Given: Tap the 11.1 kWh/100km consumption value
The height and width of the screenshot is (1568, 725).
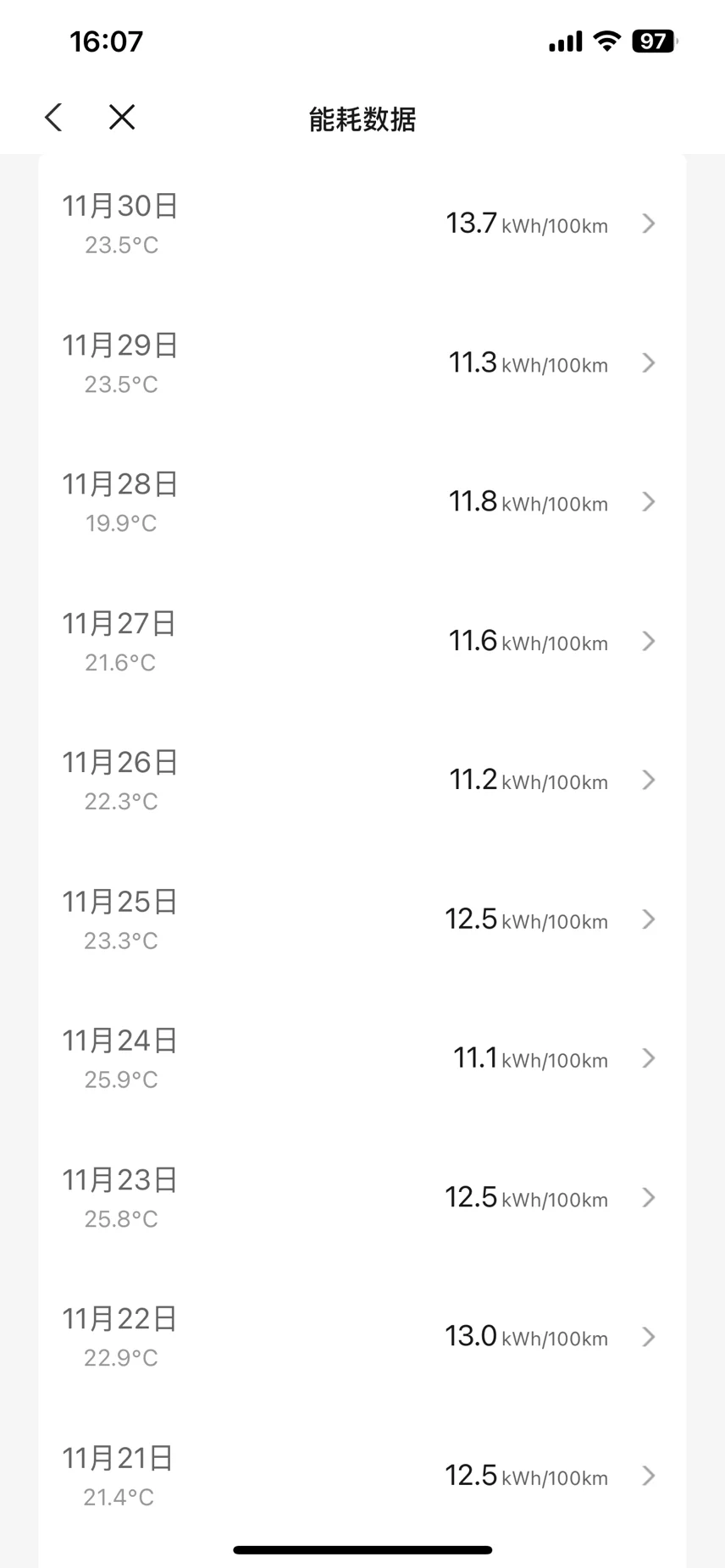Looking at the screenshot, I should point(529,1058).
